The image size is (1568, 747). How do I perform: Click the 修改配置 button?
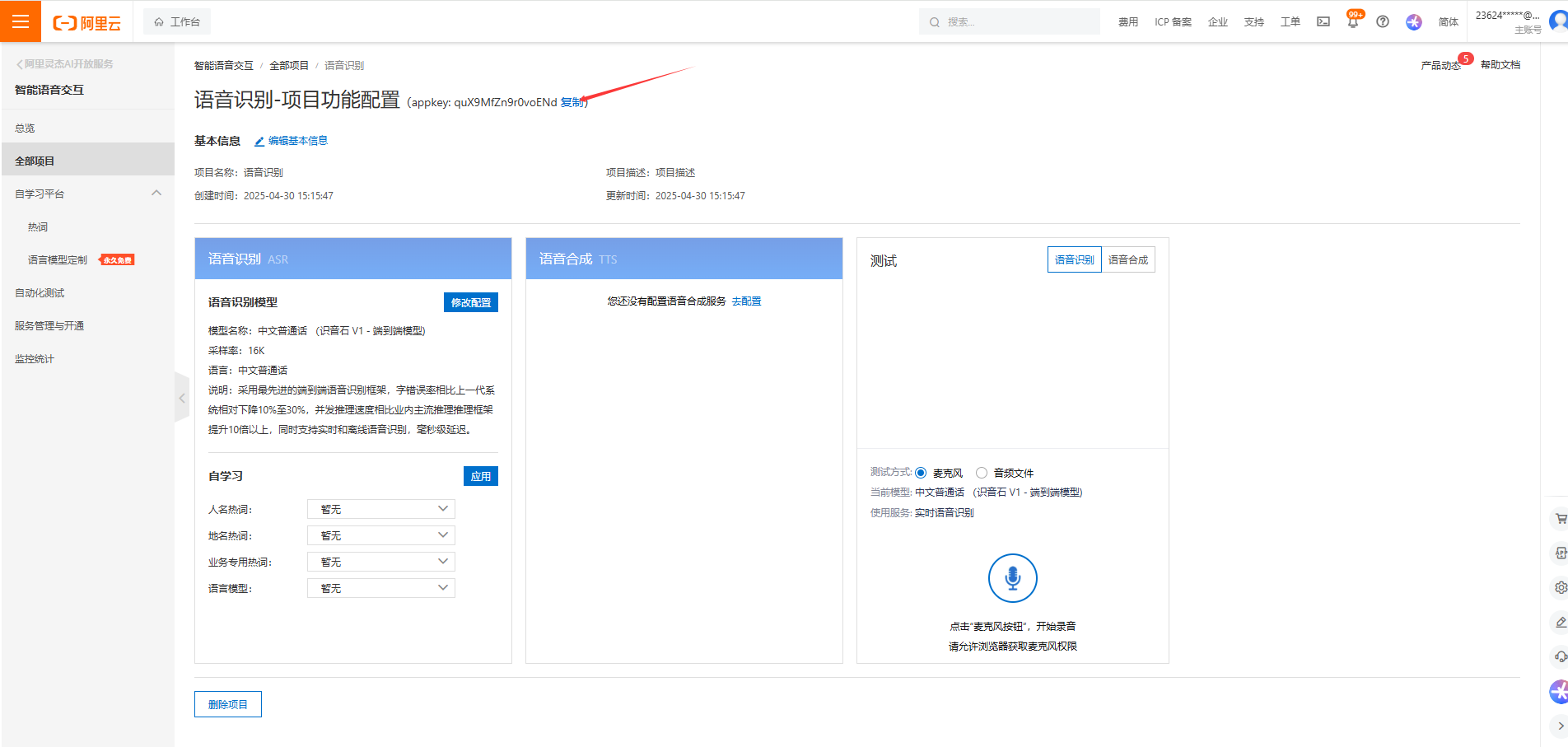click(470, 302)
